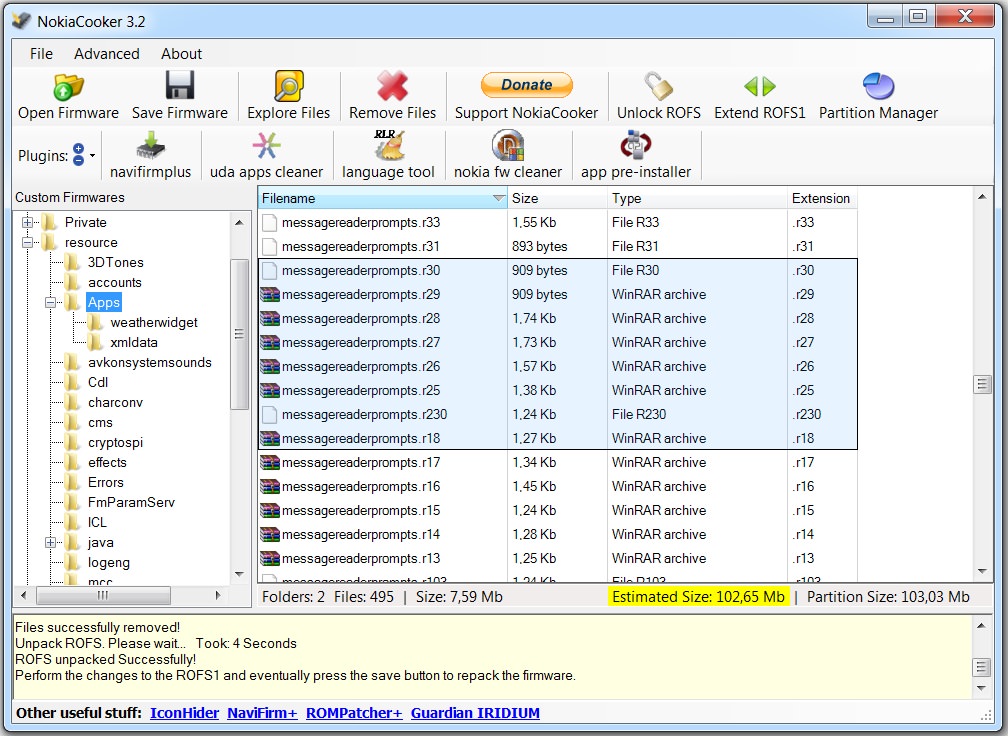Image resolution: width=1008 pixels, height=736 pixels.
Task: Select the FmParamServ folder
Action: (x=131, y=502)
